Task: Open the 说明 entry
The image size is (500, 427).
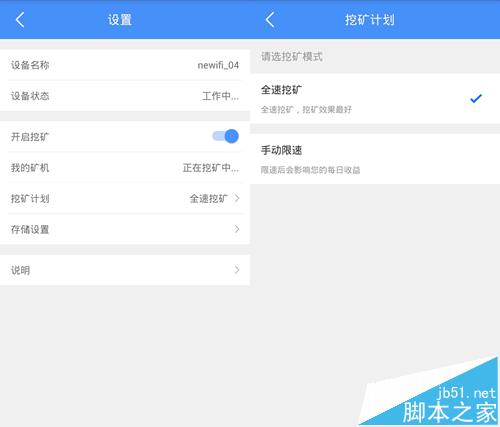Action: [x=125, y=270]
